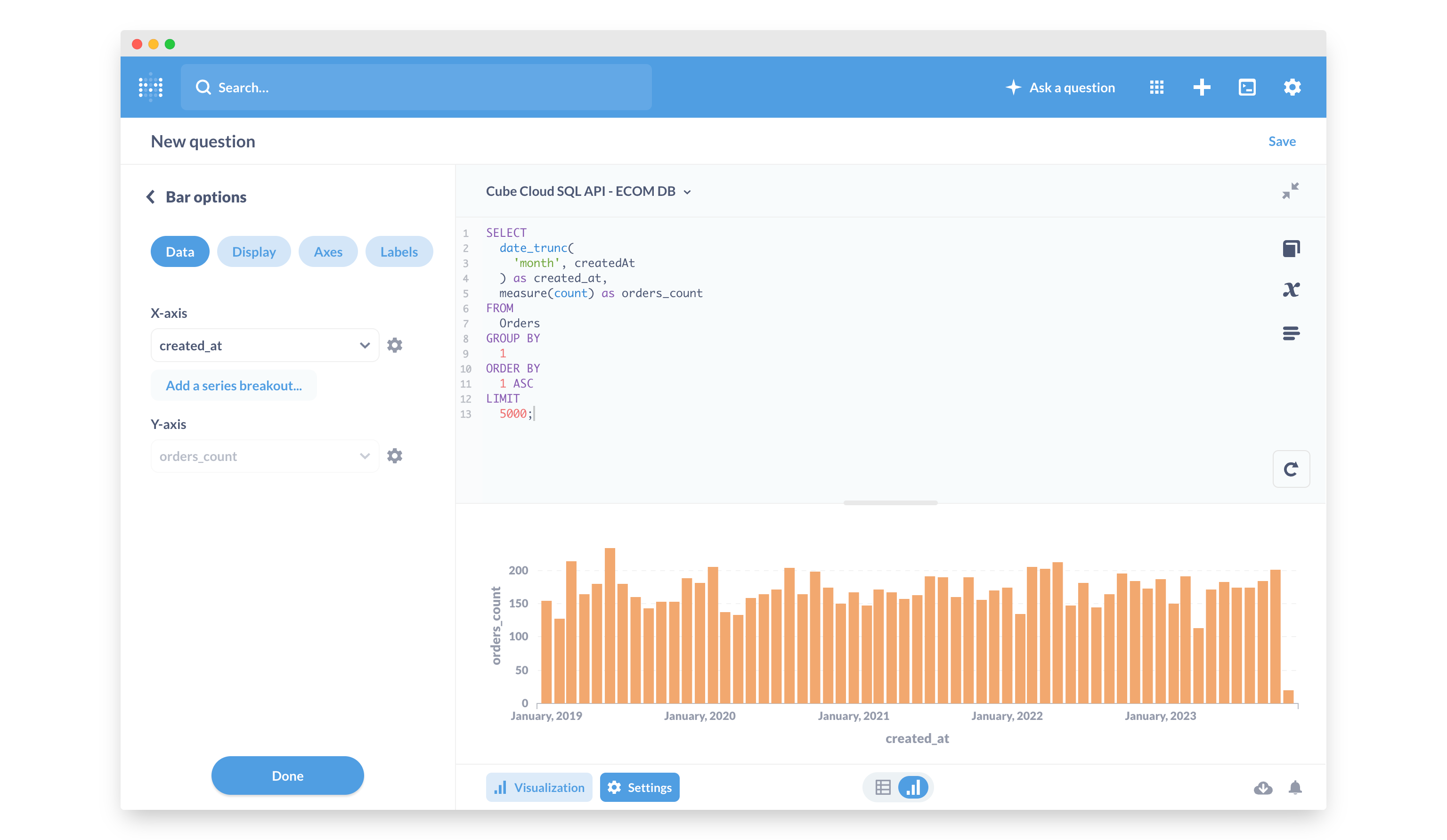This screenshot has width=1447, height=840.
Task: Click the Metabase logo home icon
Action: [x=151, y=87]
